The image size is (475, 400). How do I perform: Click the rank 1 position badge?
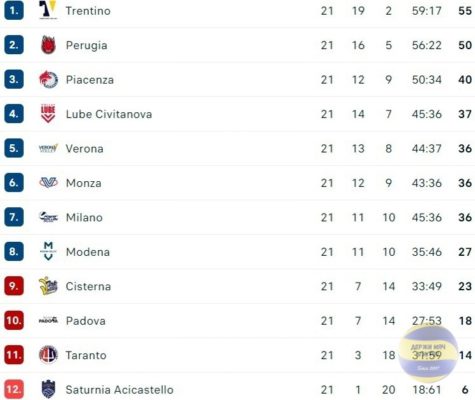(14, 10)
